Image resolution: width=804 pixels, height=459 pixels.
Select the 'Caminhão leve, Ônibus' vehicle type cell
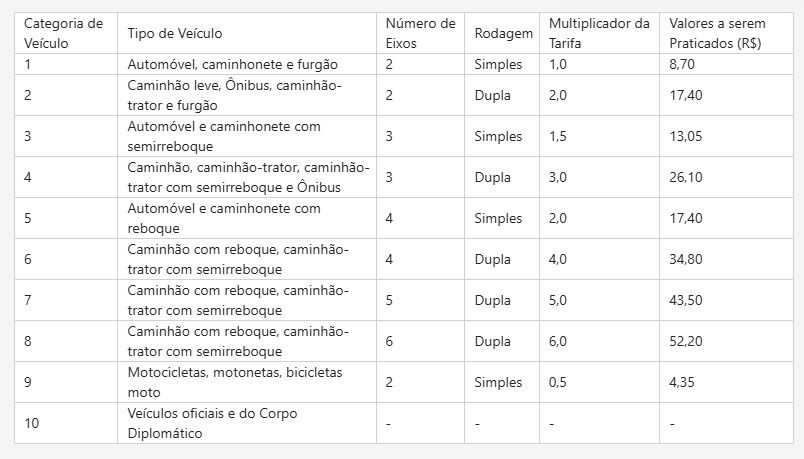point(234,95)
